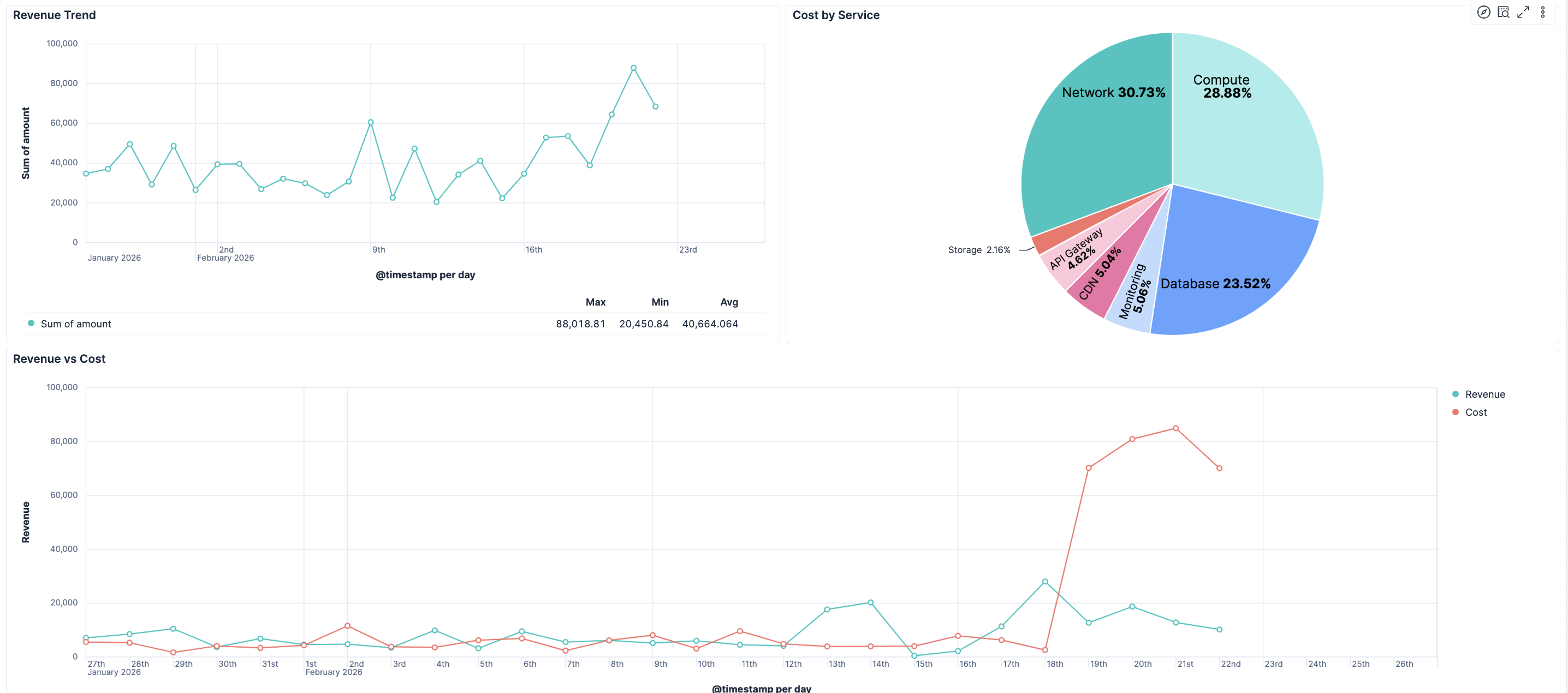Image resolution: width=1568 pixels, height=693 pixels.
Task: Click the Cost by Service panel title
Action: [x=835, y=15]
